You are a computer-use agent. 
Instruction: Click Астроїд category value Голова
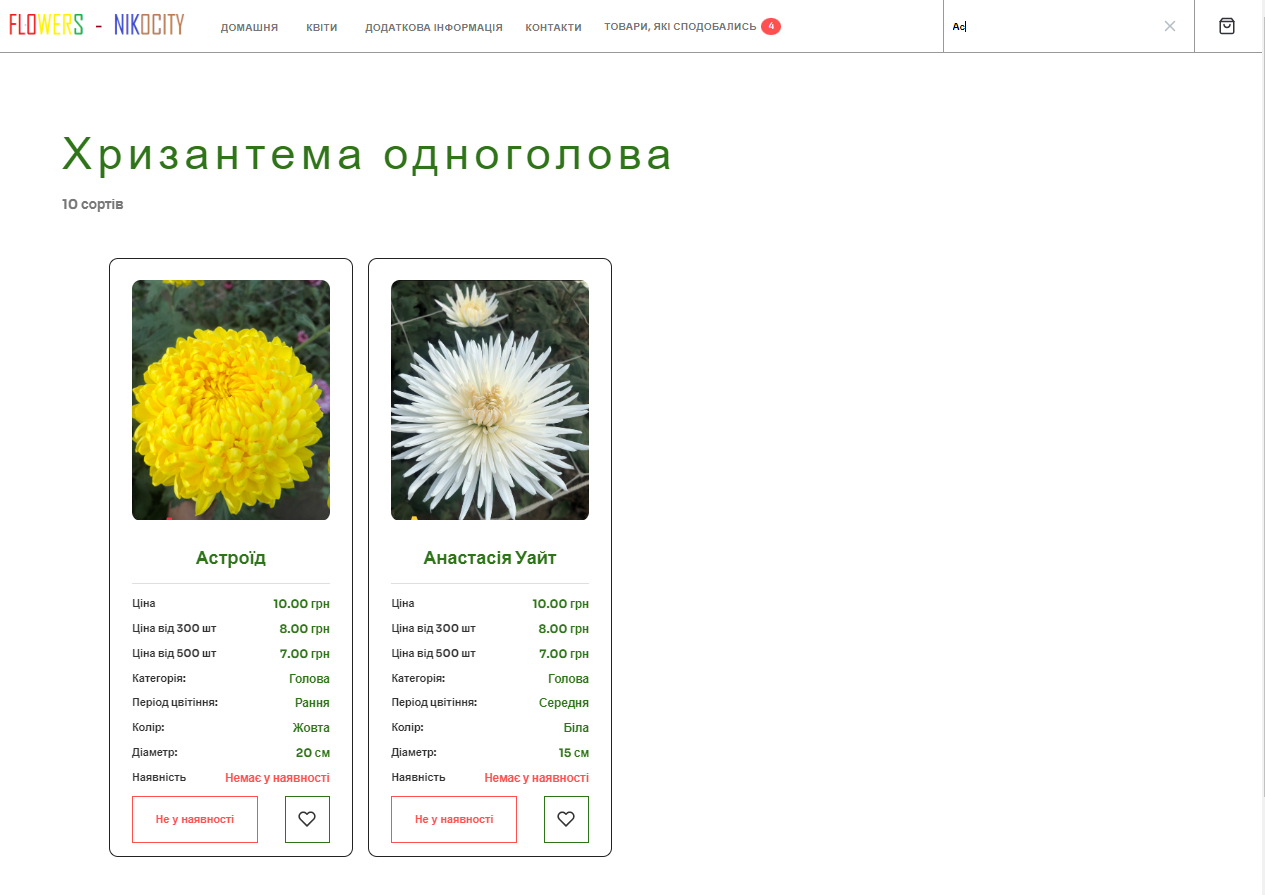click(309, 679)
